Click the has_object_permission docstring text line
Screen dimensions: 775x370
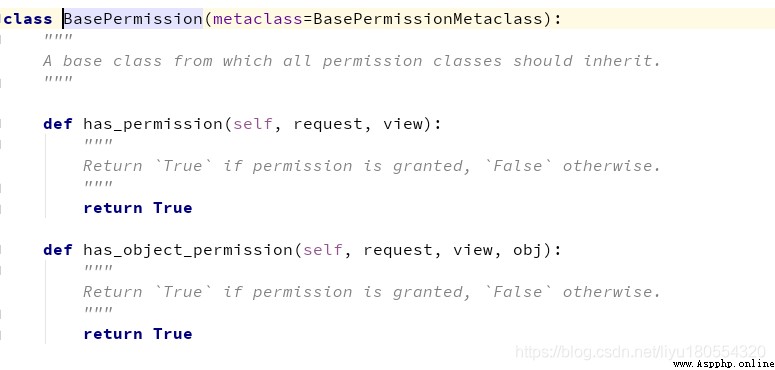click(x=372, y=291)
